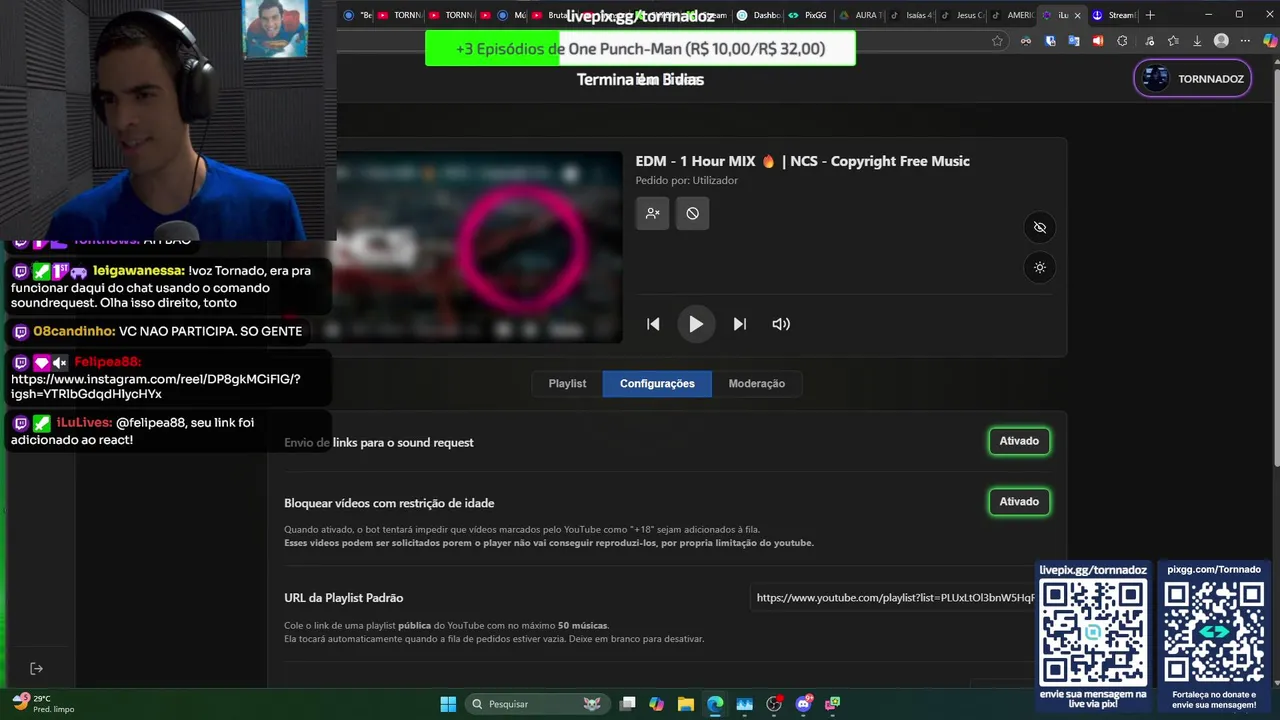The image size is (1280, 720).
Task: Open File Explorer from the taskbar
Action: click(x=685, y=704)
